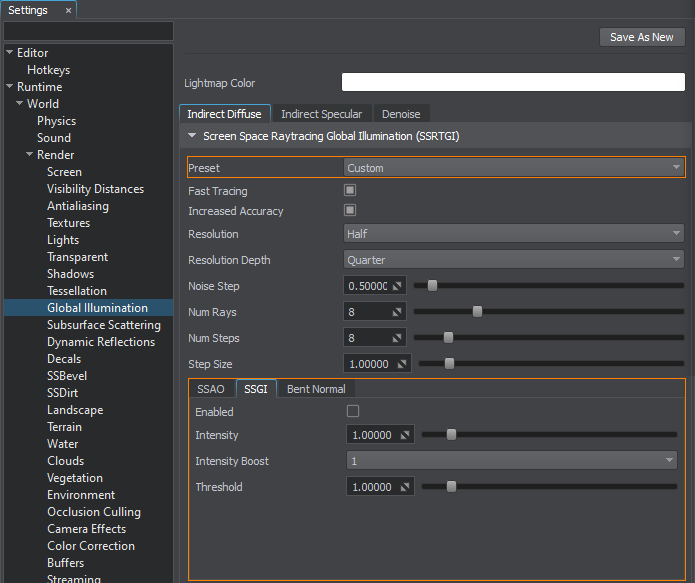Enable SSGI with the Enabled checkbox
This screenshot has height=583, width=695.
(352, 411)
